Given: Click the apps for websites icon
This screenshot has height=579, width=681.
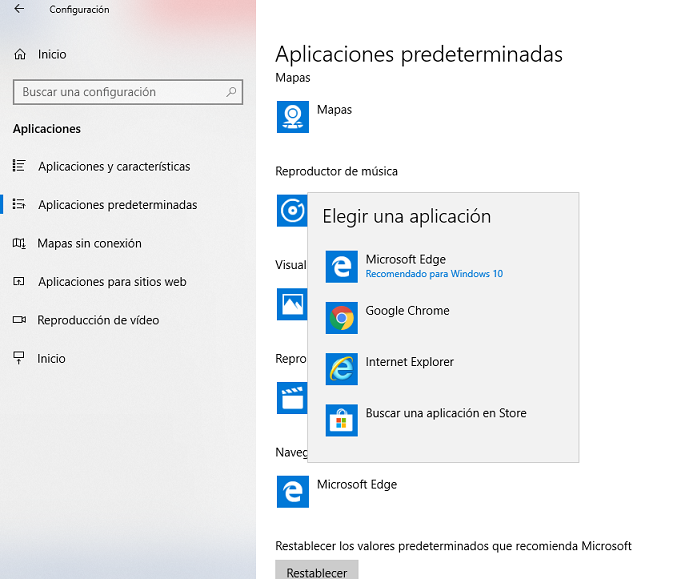Looking at the screenshot, I should 19,281.
